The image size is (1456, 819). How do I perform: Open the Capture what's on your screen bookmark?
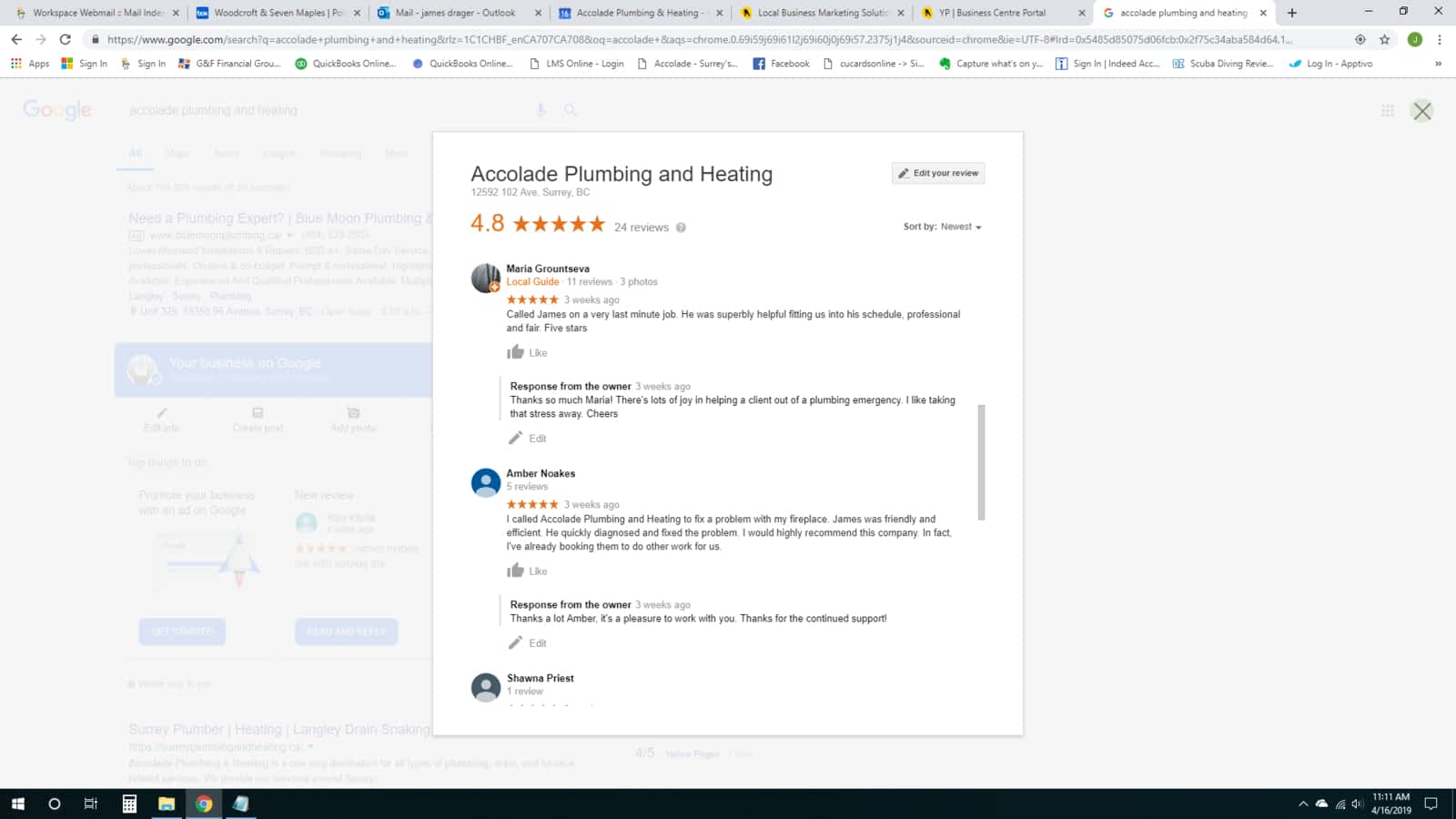click(991, 64)
